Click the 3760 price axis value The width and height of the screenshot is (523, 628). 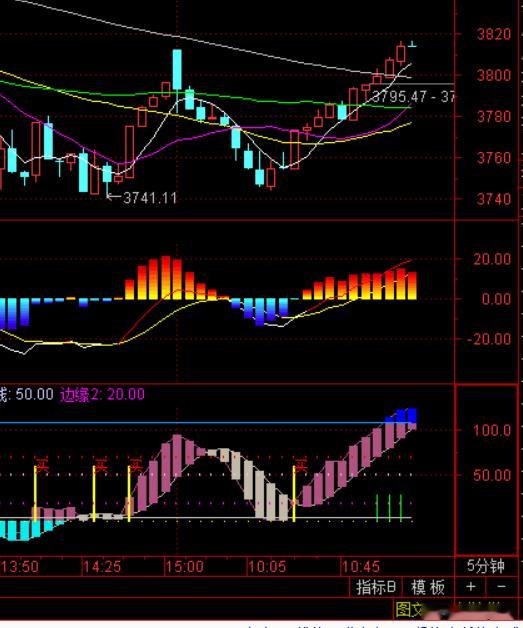(x=494, y=158)
